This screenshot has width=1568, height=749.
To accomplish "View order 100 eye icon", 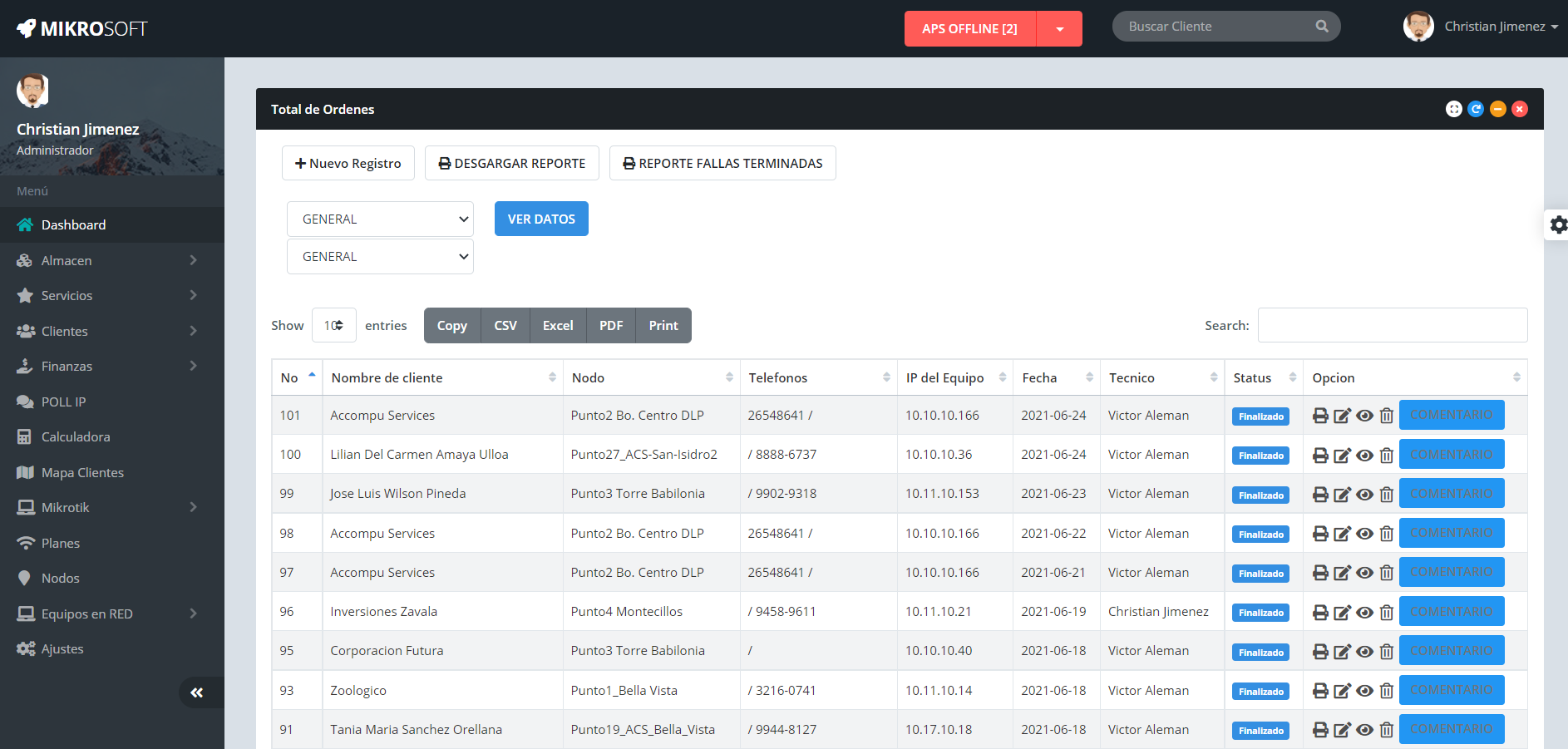I will [x=1364, y=455].
